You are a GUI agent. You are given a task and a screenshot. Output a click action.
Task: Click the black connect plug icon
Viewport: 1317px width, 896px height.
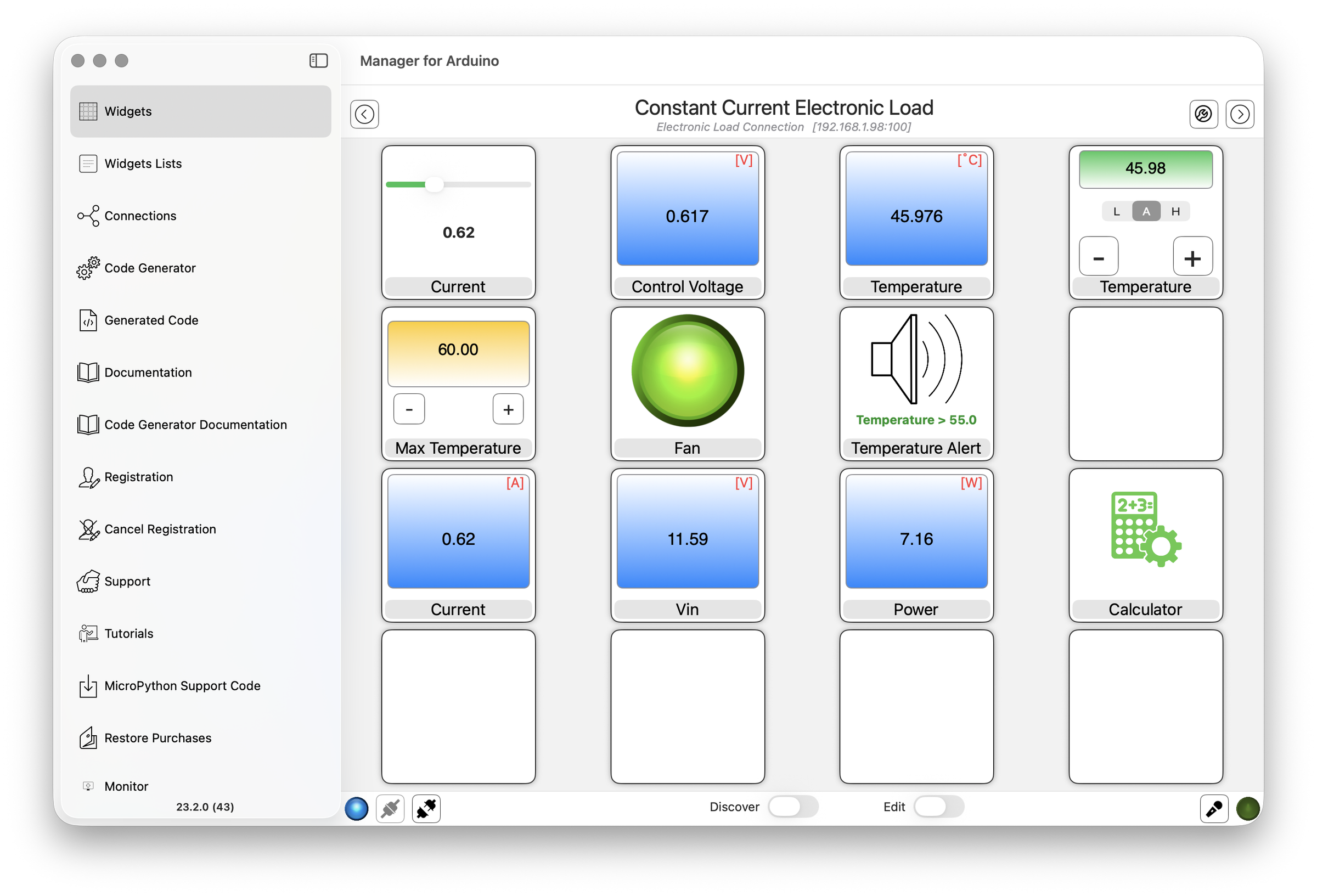426,808
